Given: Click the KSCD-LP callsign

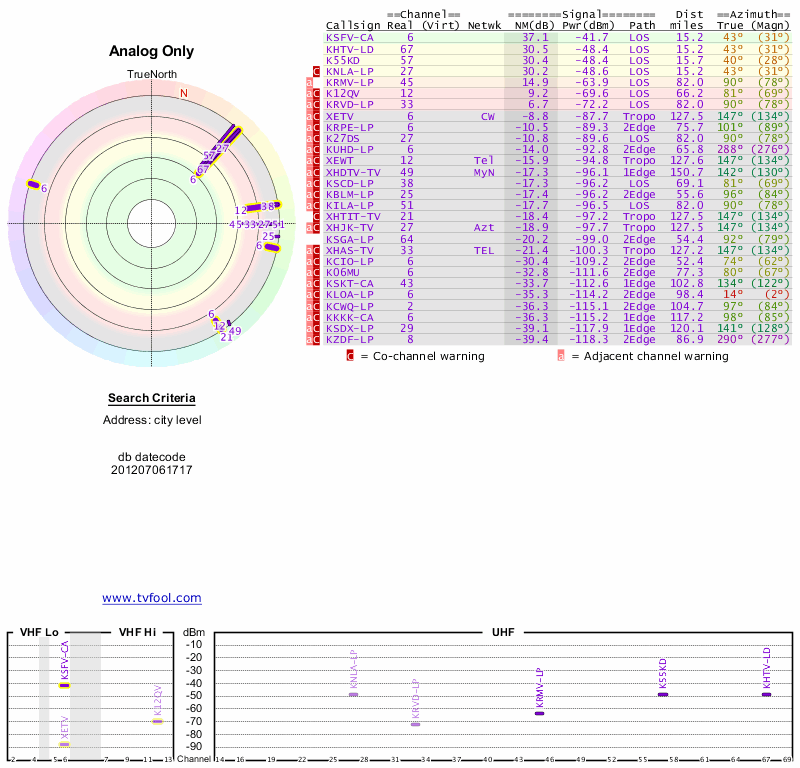Looking at the screenshot, I should click(x=349, y=184).
